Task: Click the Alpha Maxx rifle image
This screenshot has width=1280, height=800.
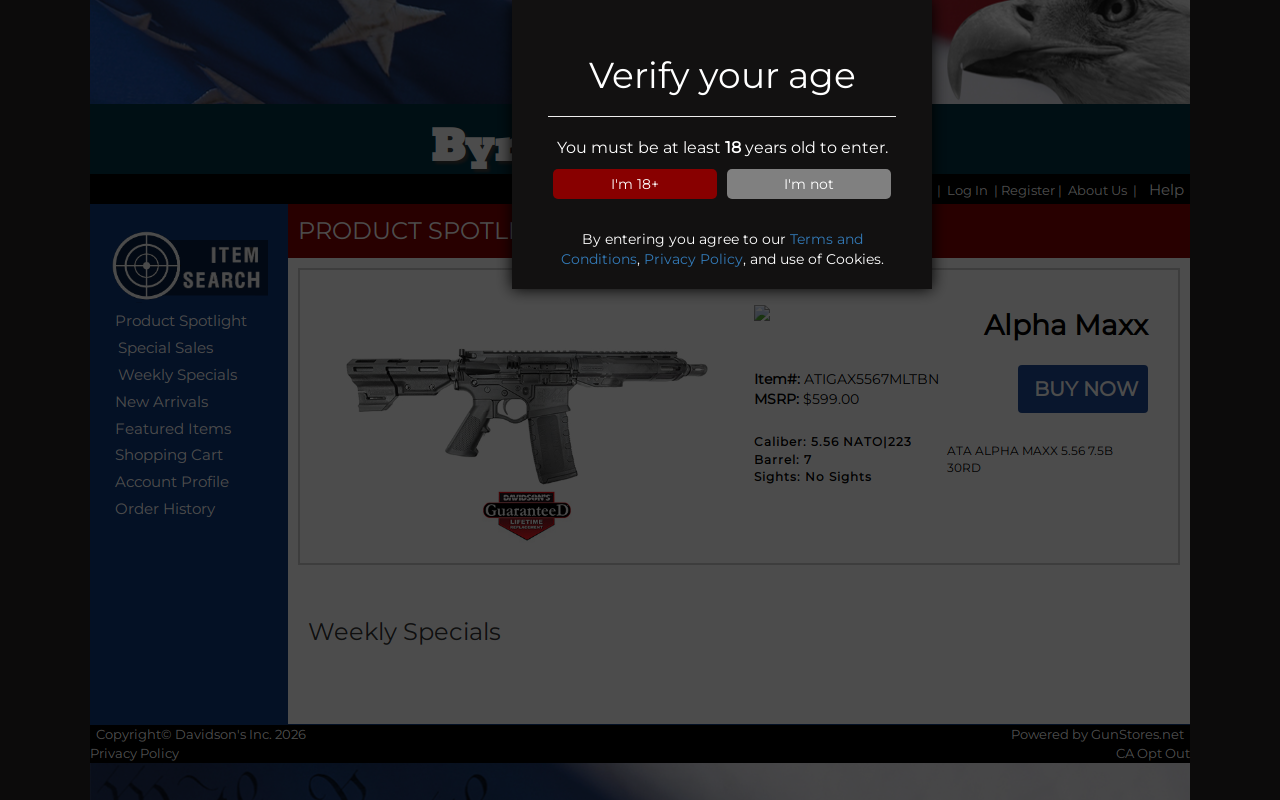Action: (527, 416)
